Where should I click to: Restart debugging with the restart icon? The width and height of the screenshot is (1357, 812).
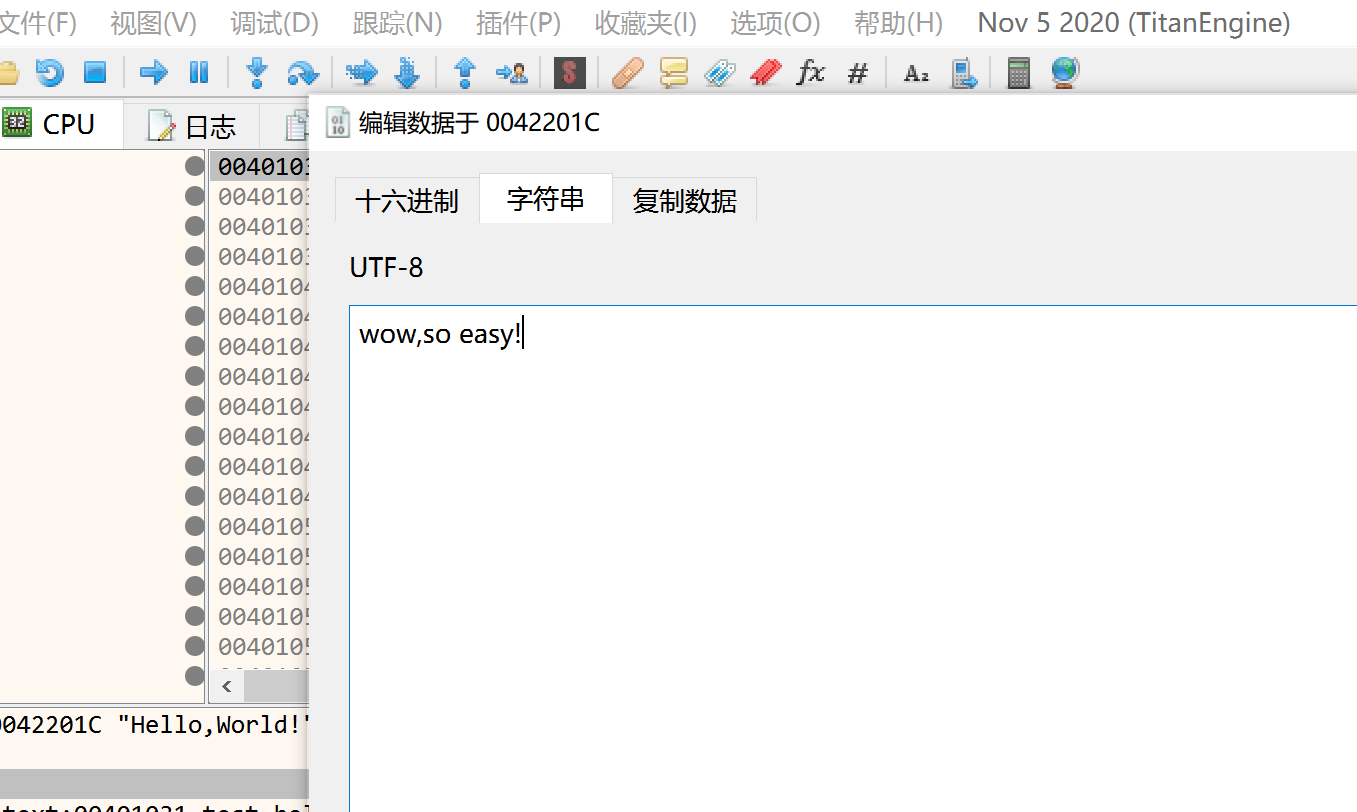[49, 72]
